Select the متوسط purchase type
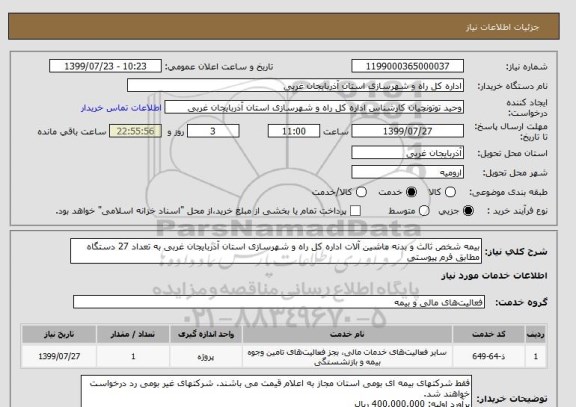This screenshot has height=407, width=576. (x=424, y=211)
